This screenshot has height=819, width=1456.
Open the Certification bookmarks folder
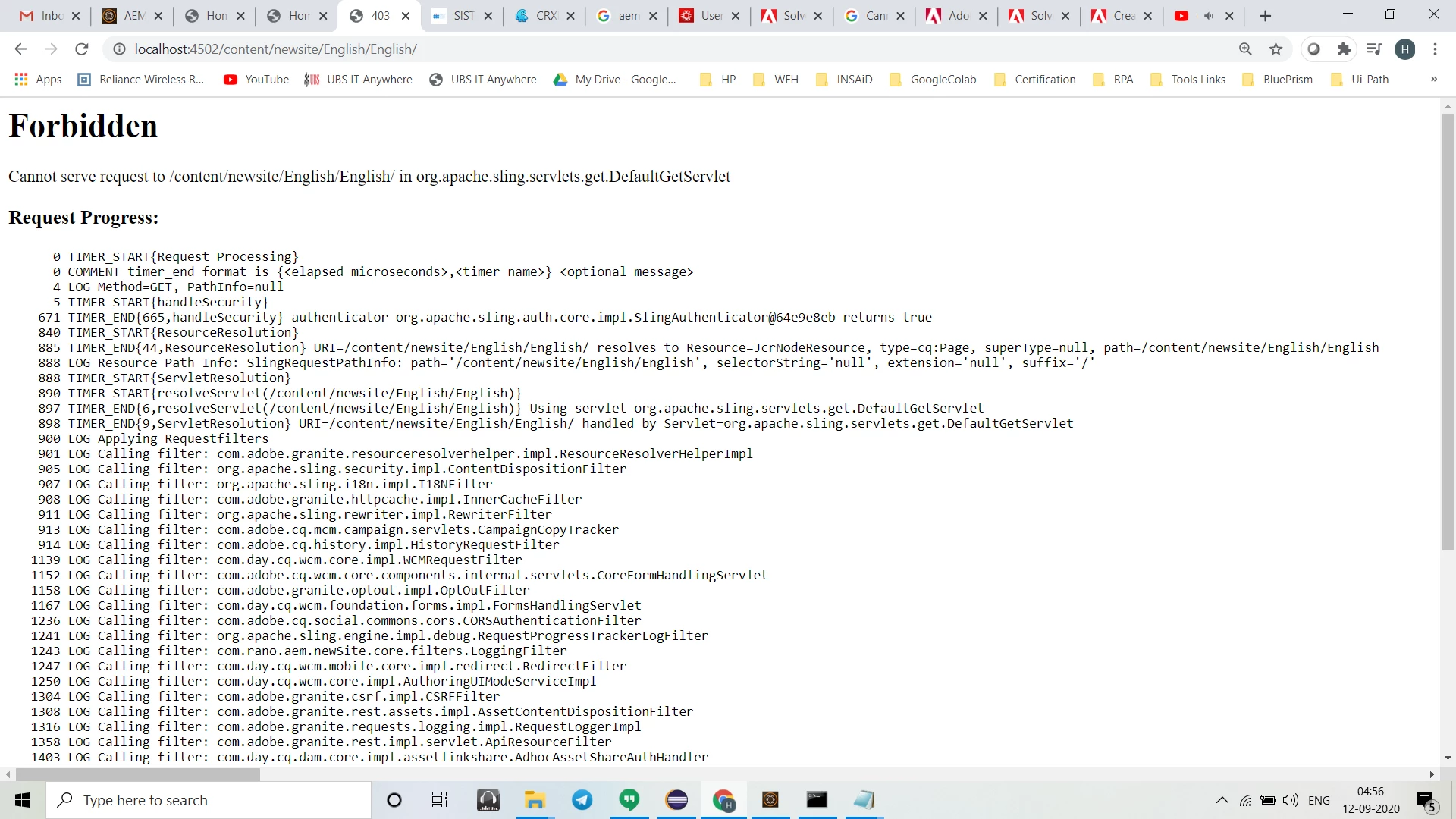1035,79
